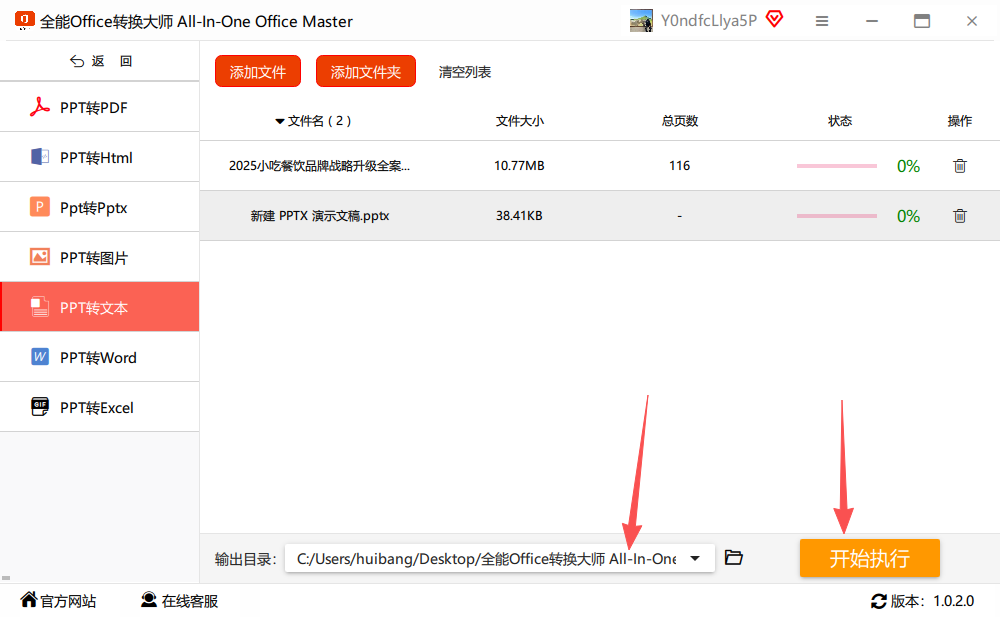This screenshot has width=1000, height=617.
Task: Select the PPT转Html menu item
Action: pos(99,157)
